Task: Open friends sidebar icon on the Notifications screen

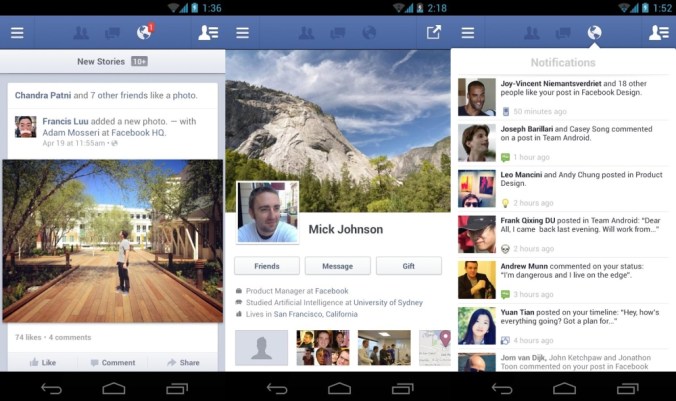Action: 659,33
